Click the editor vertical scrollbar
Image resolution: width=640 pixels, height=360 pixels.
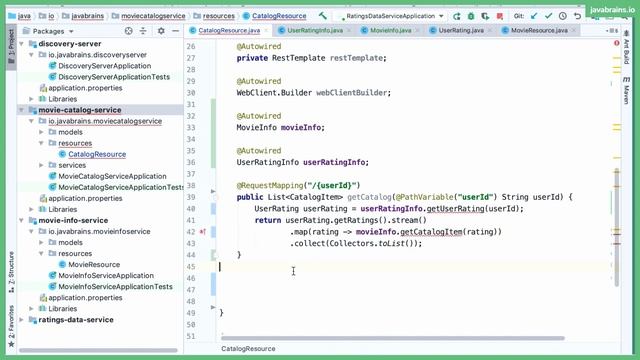click(x=616, y=228)
